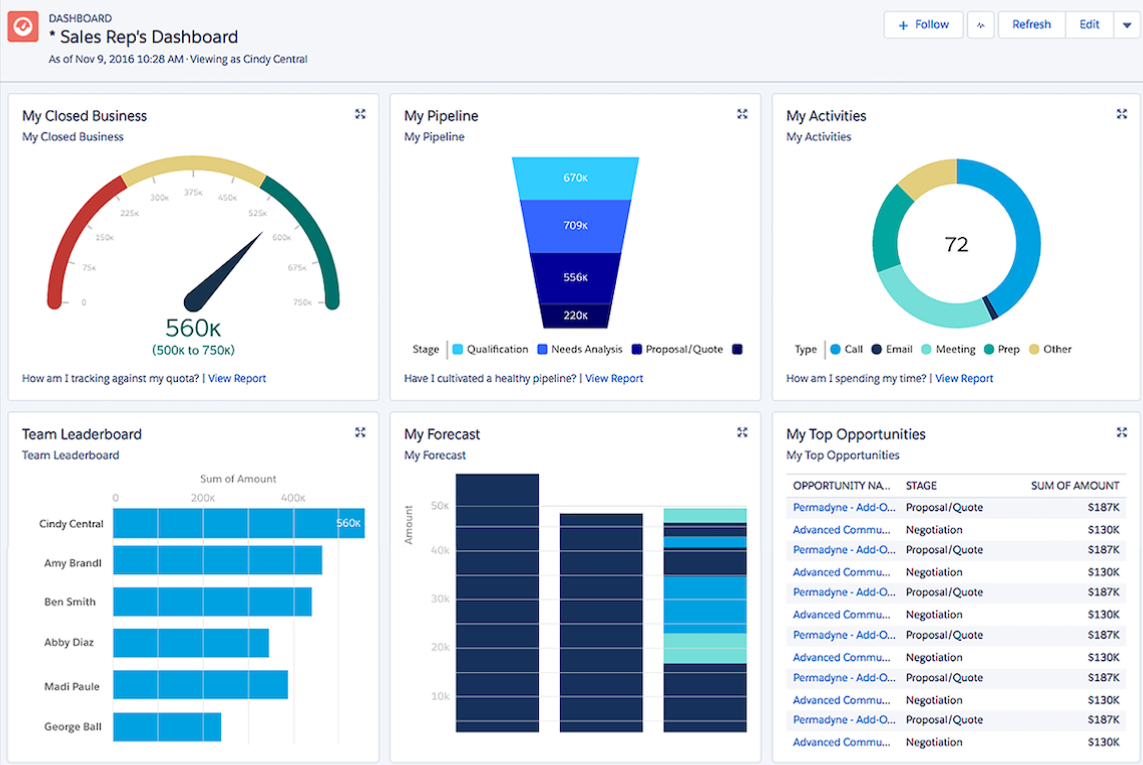1143x765 pixels.
Task: Click the 72 donut chart center
Action: point(956,244)
